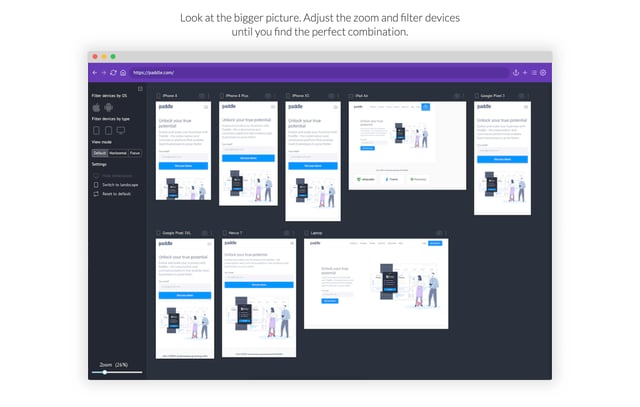Screen dimensions: 640x407
Task: Click blue demo button in iPhone 6 preview
Action: [x=183, y=166]
